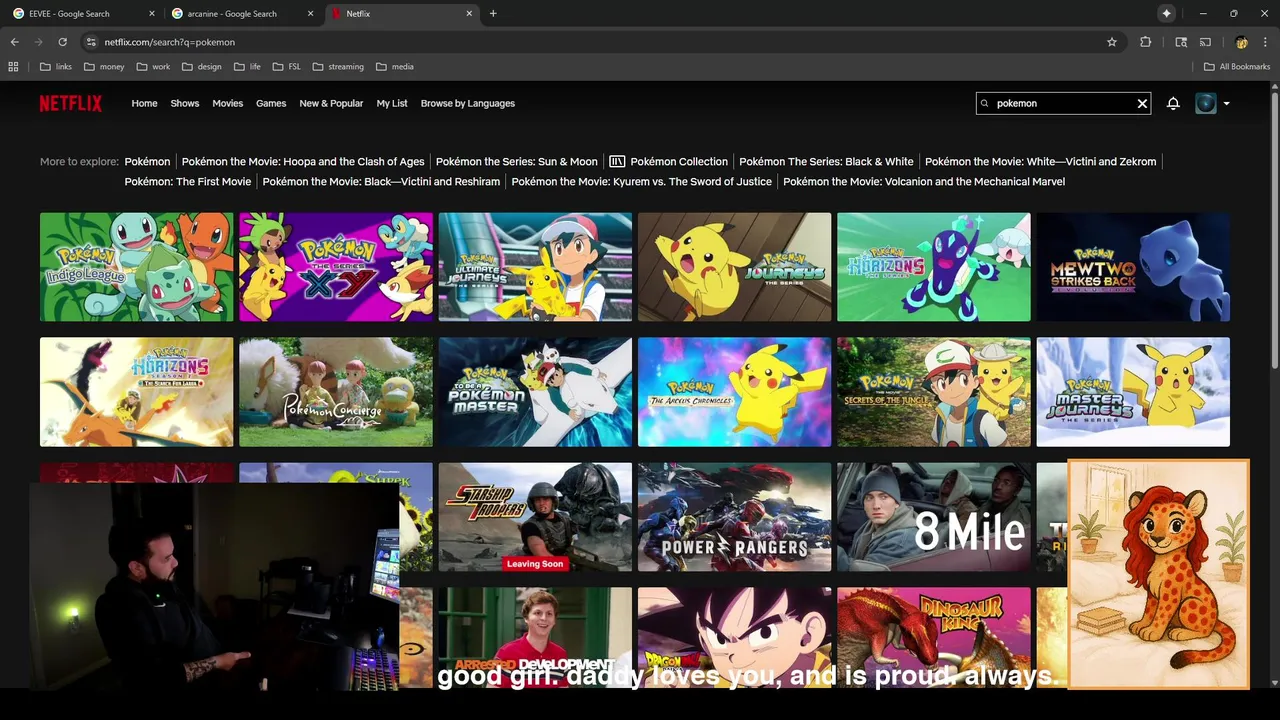Open the Pokémon Collection link
Viewport: 1280px width, 720px height.
(669, 161)
